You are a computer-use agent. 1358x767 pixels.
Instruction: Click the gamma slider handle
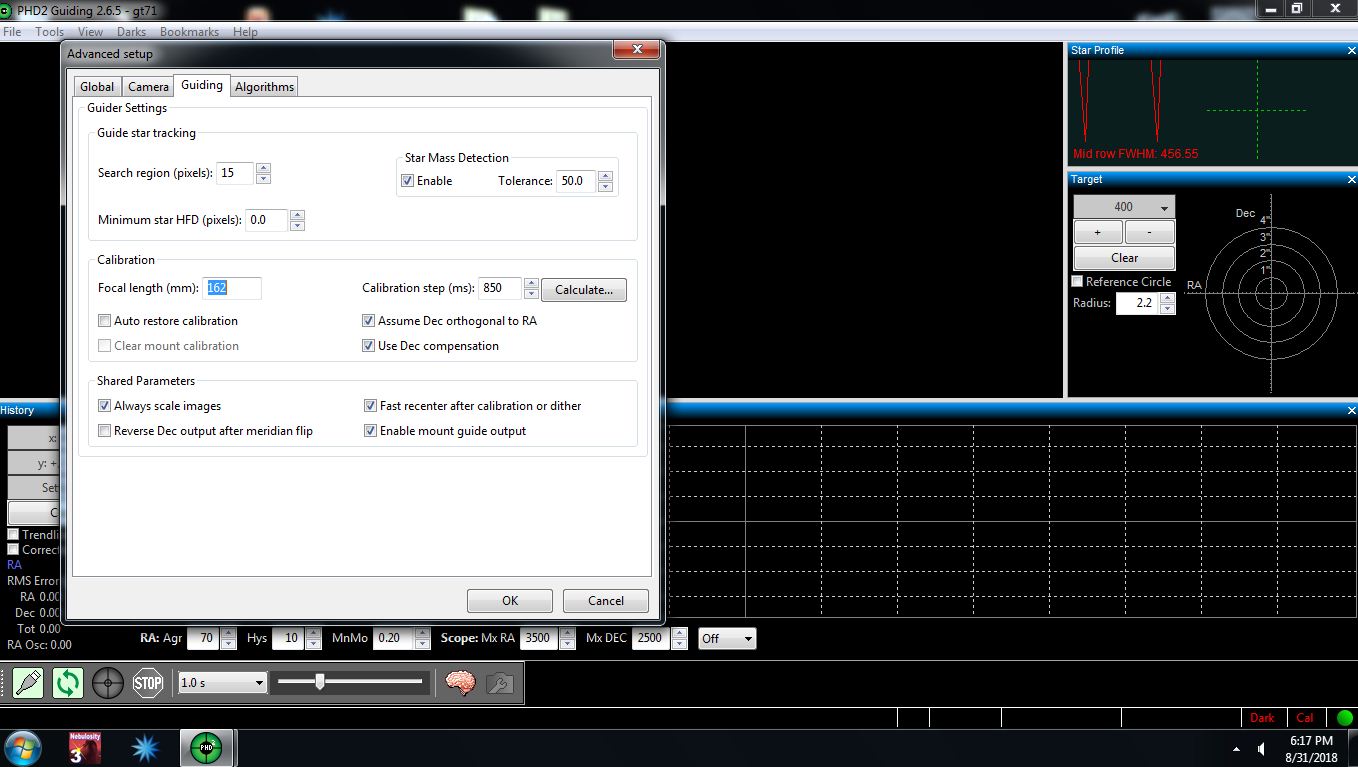(x=319, y=682)
